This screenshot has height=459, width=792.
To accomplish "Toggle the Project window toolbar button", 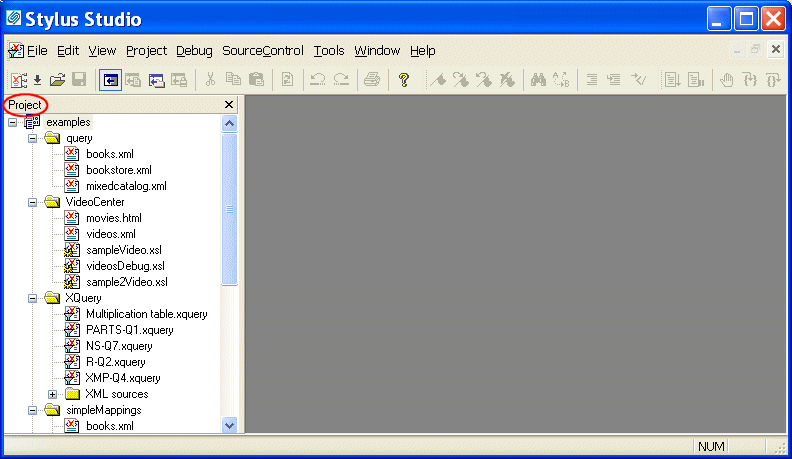I will 110,80.
